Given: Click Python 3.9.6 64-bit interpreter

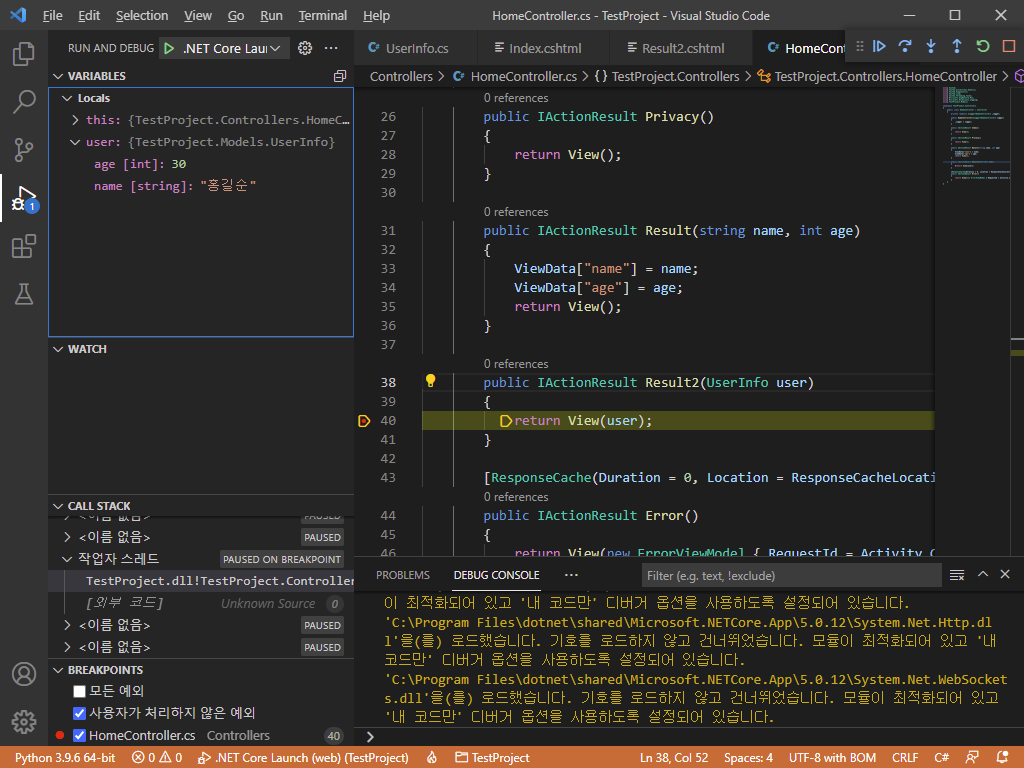Looking at the screenshot, I should tap(65, 758).
